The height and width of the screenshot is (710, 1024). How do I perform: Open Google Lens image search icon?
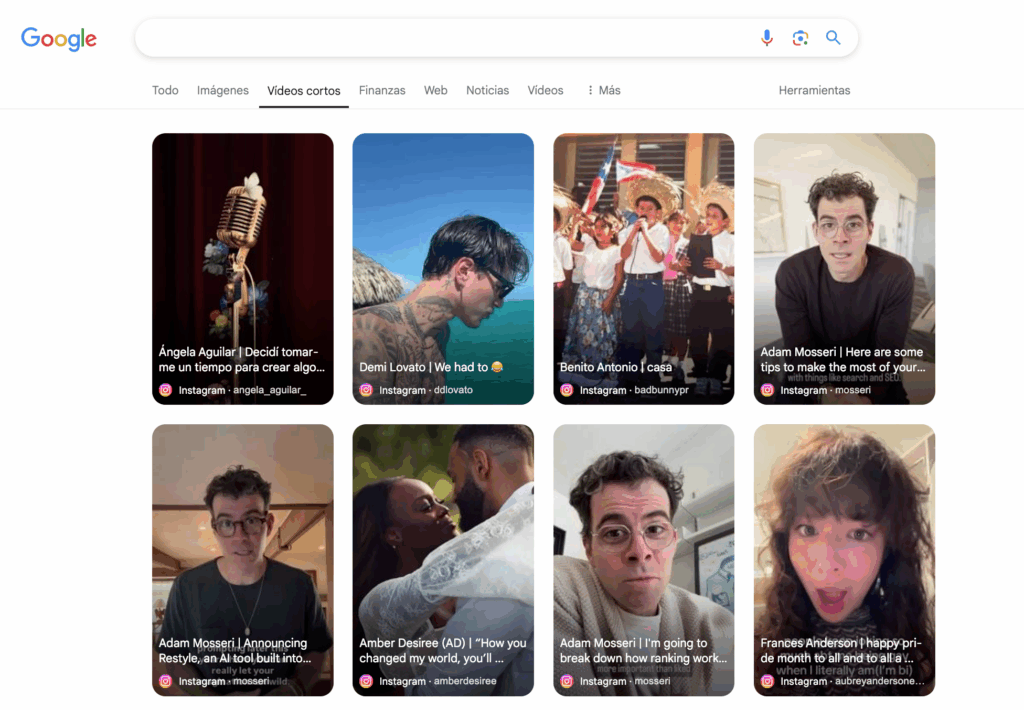tap(800, 38)
